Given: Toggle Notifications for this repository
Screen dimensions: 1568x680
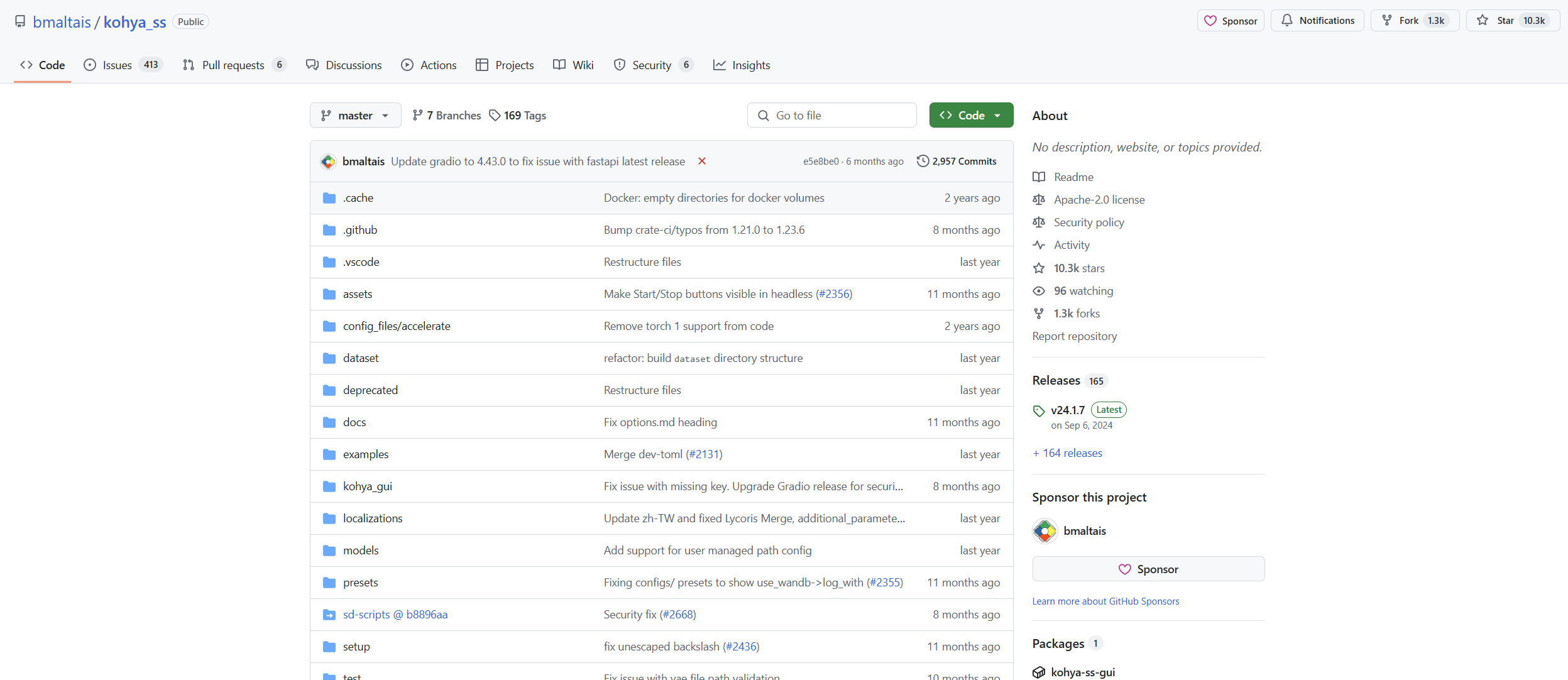Looking at the screenshot, I should point(1317,21).
